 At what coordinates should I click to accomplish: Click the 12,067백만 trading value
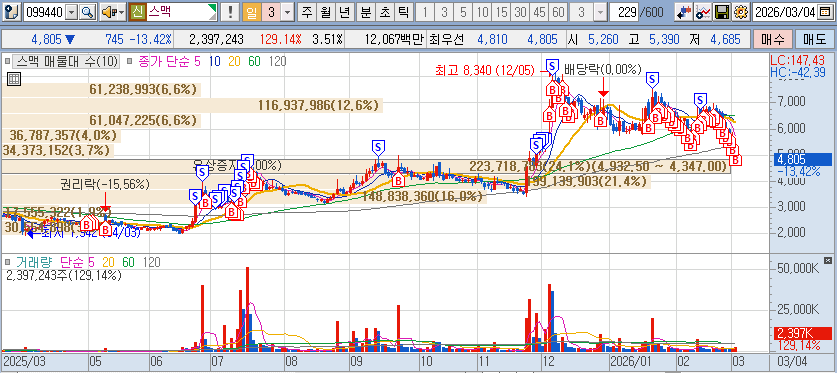click(394, 39)
